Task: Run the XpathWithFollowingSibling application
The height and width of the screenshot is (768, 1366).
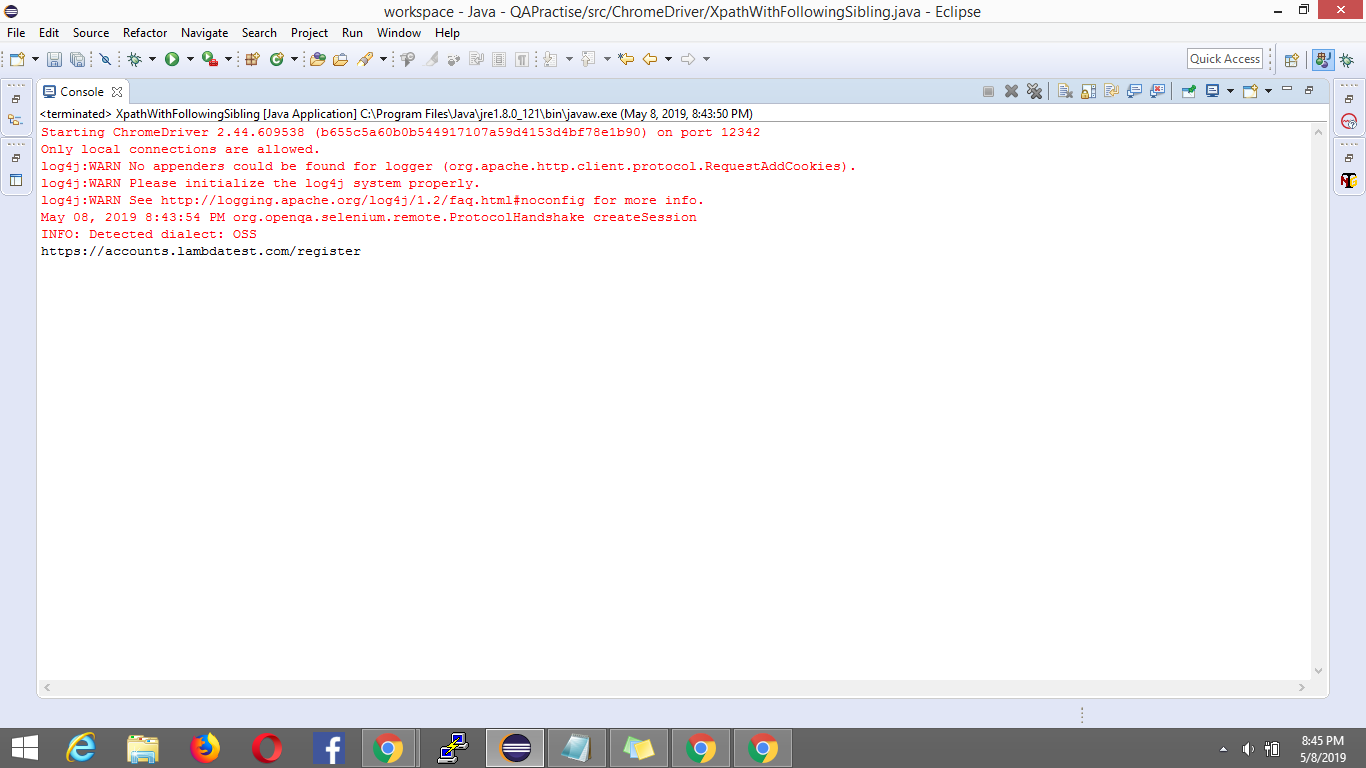Action: (172, 58)
